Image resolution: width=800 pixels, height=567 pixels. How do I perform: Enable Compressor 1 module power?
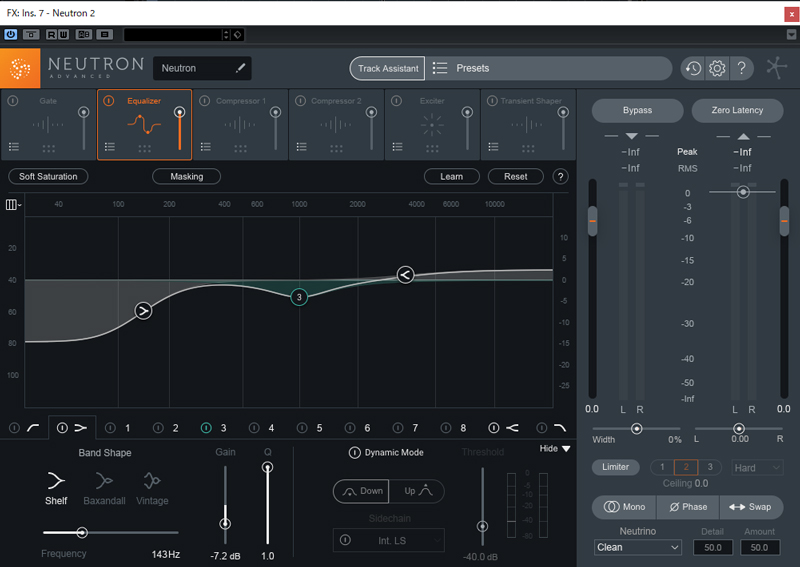tap(205, 101)
